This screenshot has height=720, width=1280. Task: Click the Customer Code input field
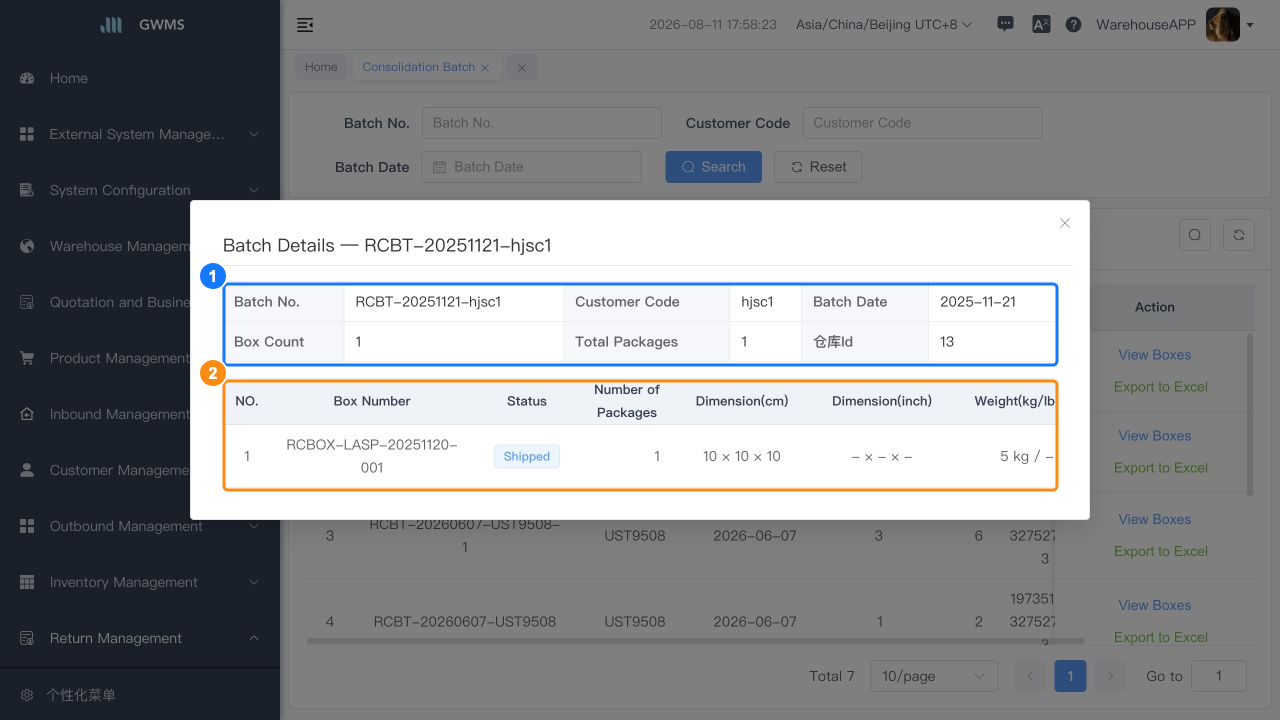922,123
